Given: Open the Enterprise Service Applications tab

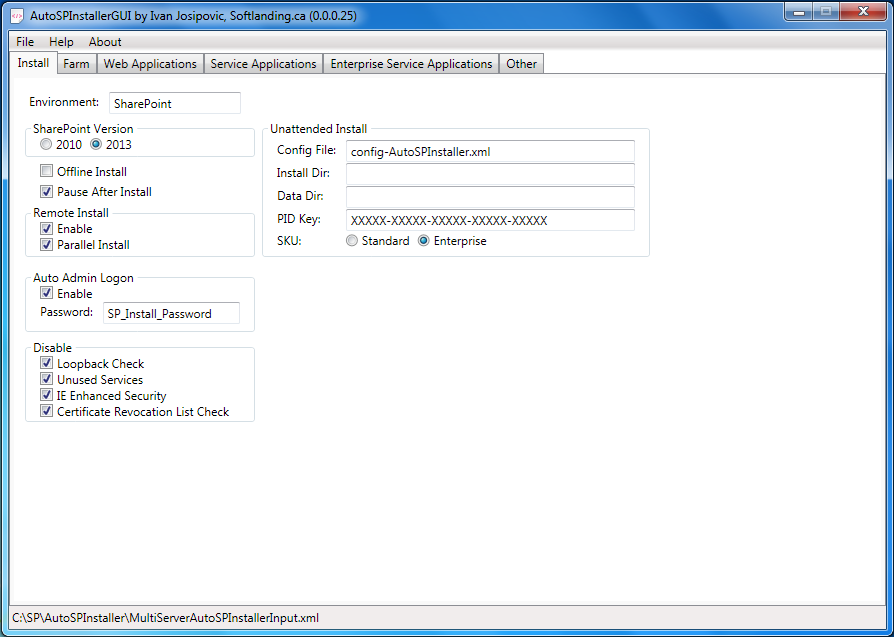Looking at the screenshot, I should point(411,64).
